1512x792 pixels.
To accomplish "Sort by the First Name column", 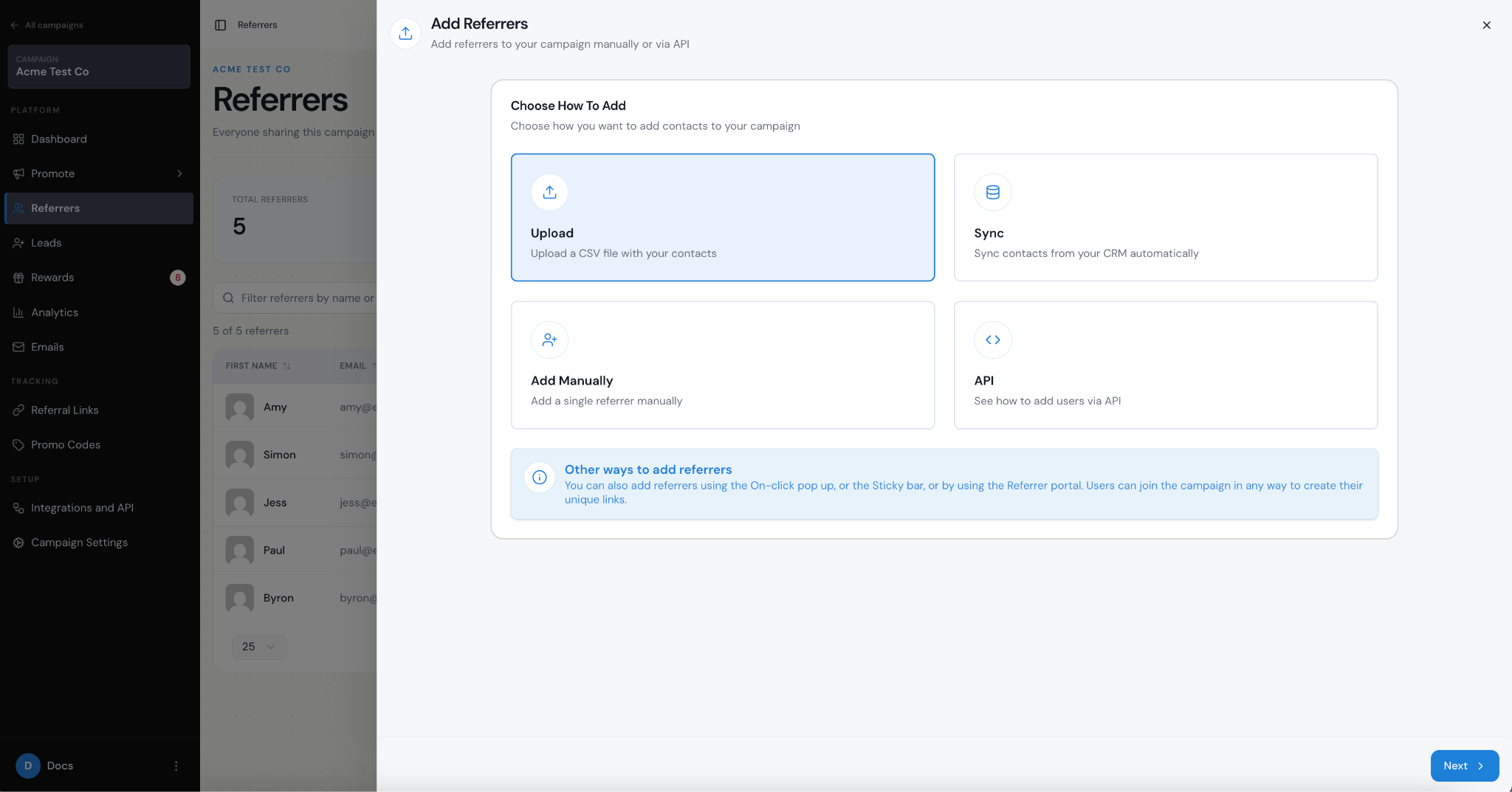I will click(258, 365).
